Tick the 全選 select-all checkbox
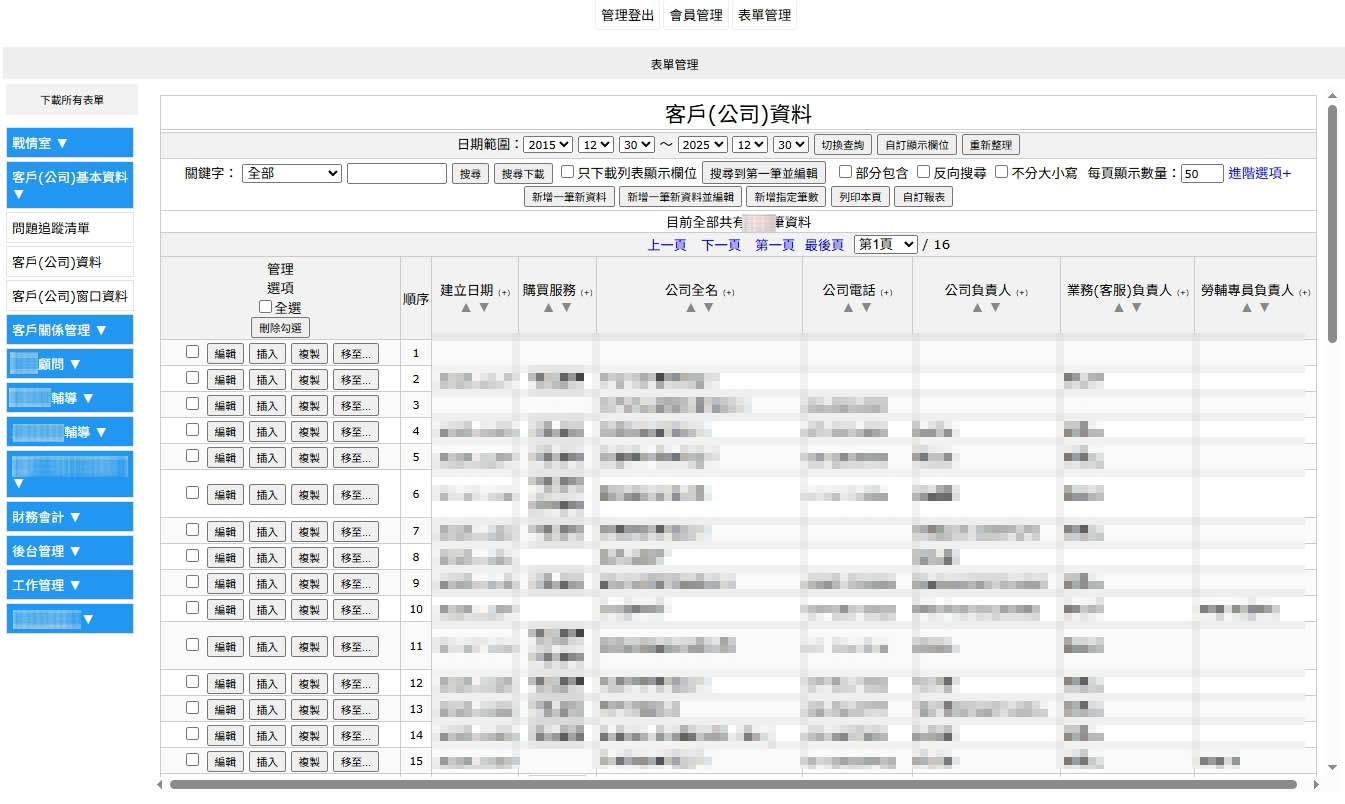Image resolution: width=1345 pixels, height=804 pixels. [266, 308]
